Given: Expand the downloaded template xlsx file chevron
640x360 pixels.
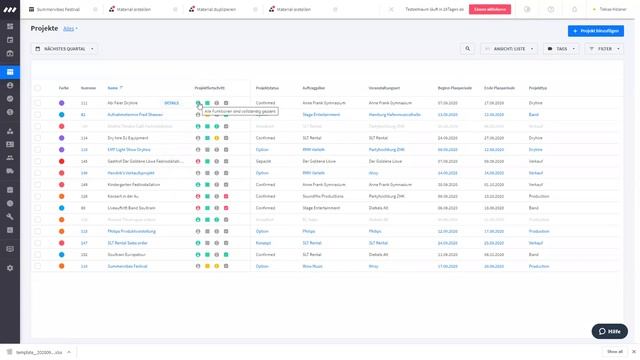Looking at the screenshot, I should pos(69,352).
